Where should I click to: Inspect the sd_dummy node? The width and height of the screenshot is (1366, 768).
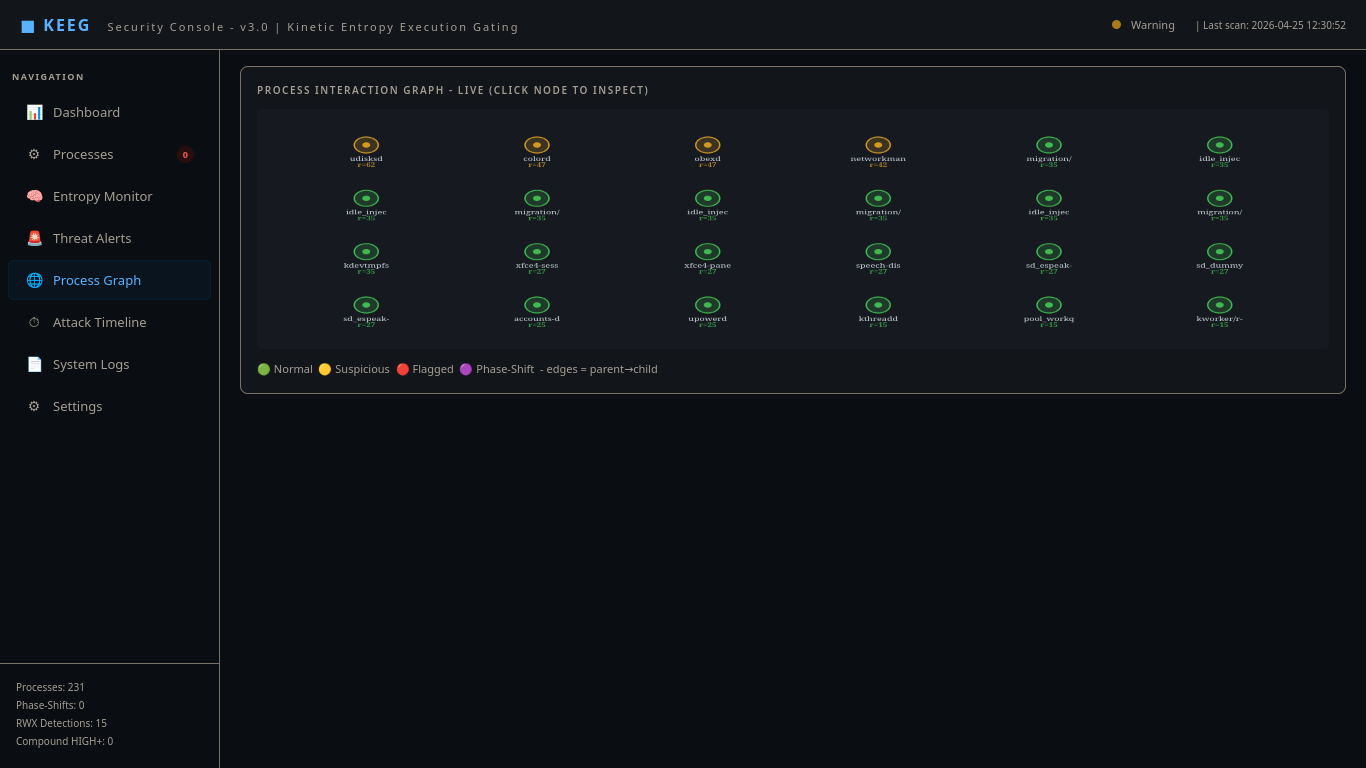click(1220, 252)
